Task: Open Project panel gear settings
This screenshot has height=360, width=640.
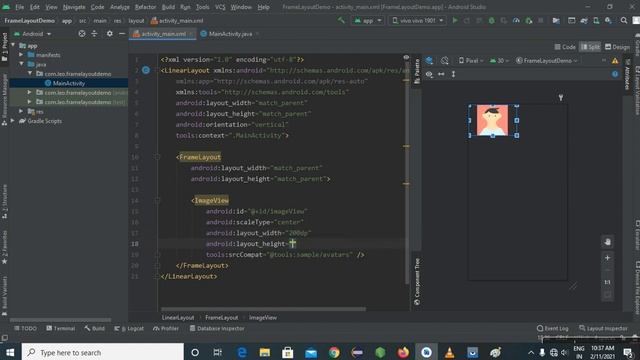Action: click(x=109, y=34)
